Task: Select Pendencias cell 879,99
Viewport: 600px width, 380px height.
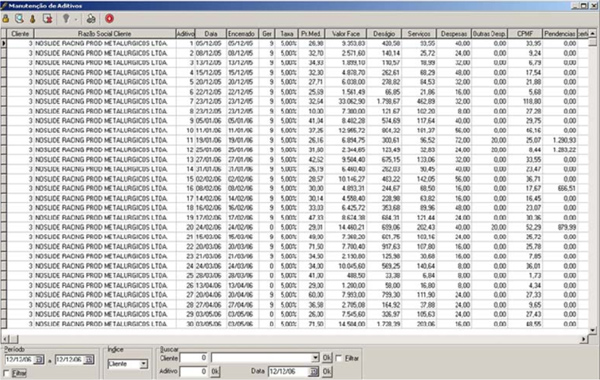Action: point(560,227)
